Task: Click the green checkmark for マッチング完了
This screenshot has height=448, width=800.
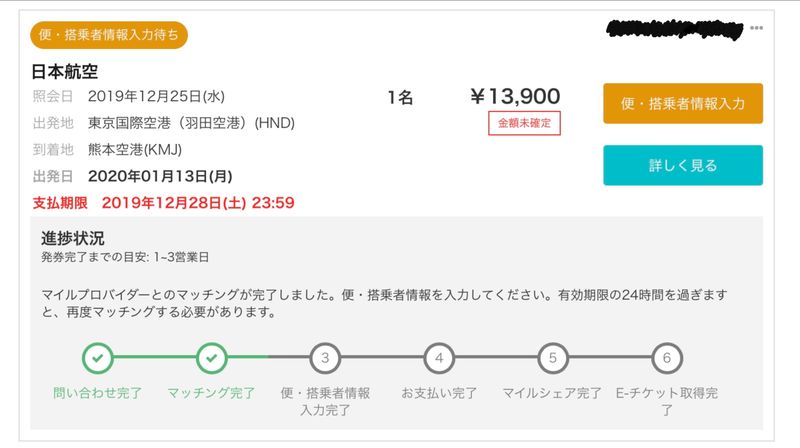Action: (211, 356)
